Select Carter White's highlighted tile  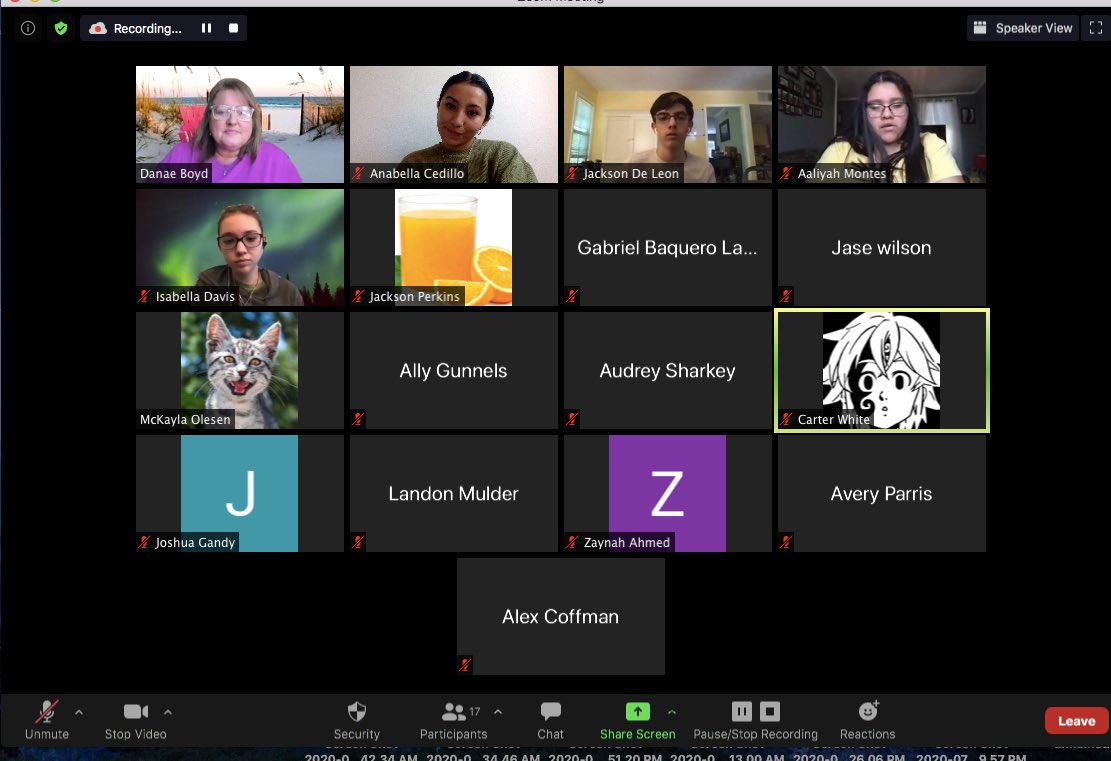click(881, 371)
